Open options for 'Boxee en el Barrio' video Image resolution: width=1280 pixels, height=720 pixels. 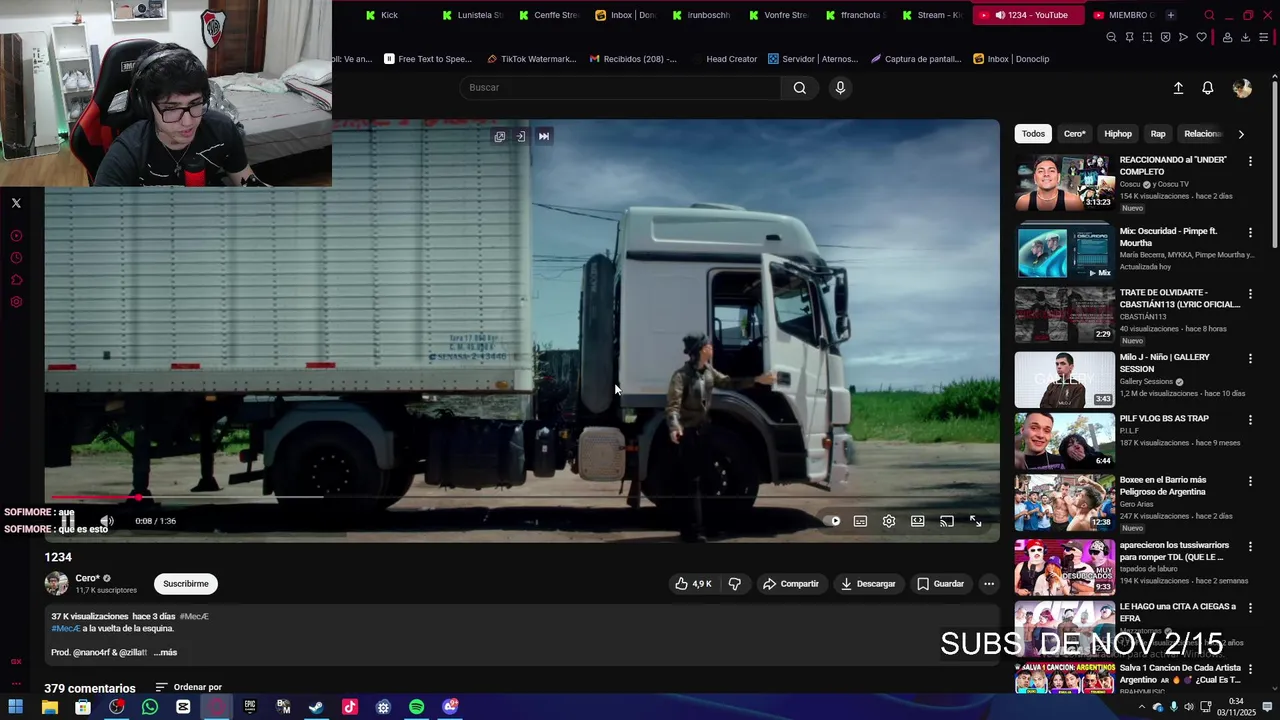coord(1250,481)
